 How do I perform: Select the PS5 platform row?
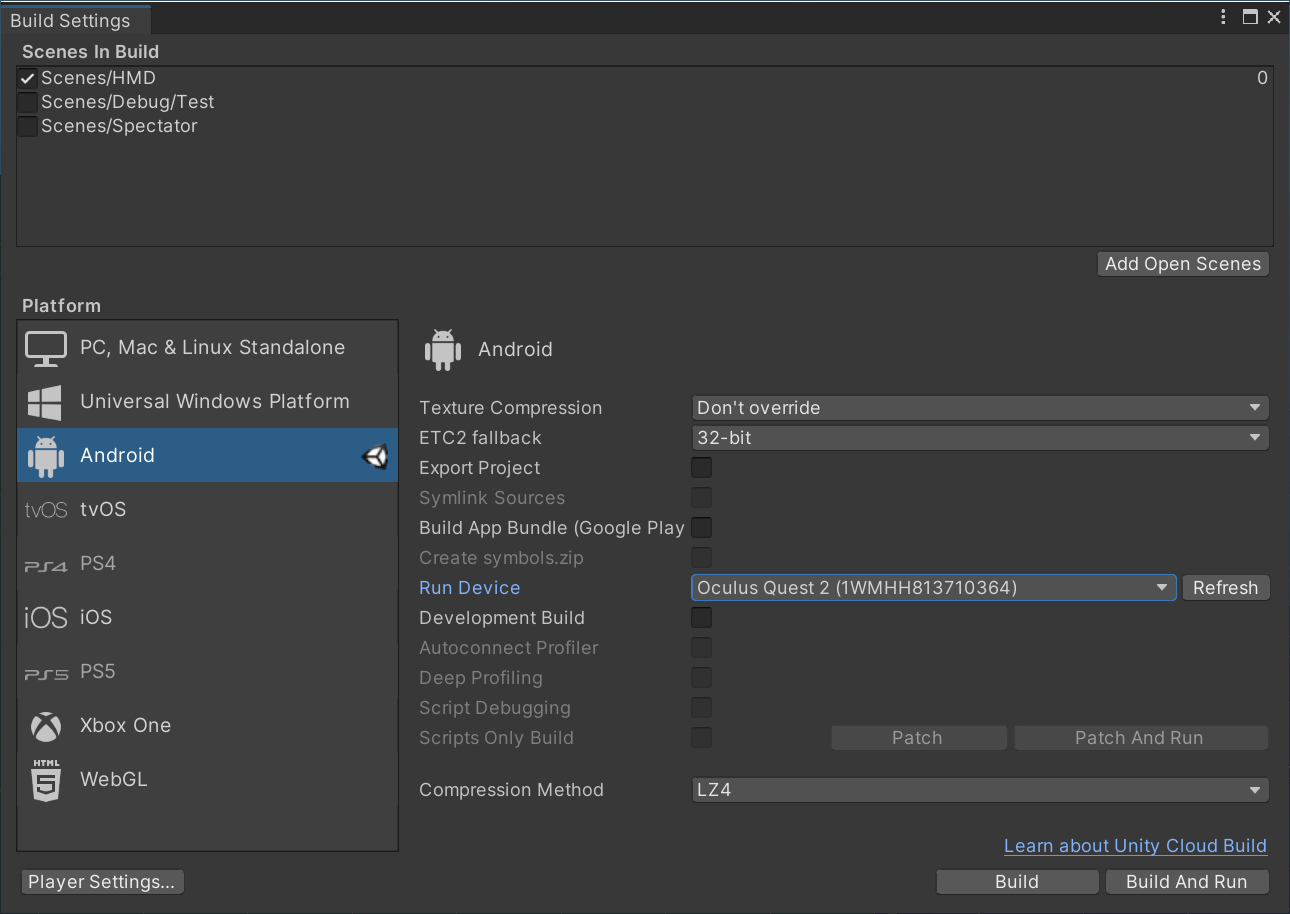coord(208,672)
